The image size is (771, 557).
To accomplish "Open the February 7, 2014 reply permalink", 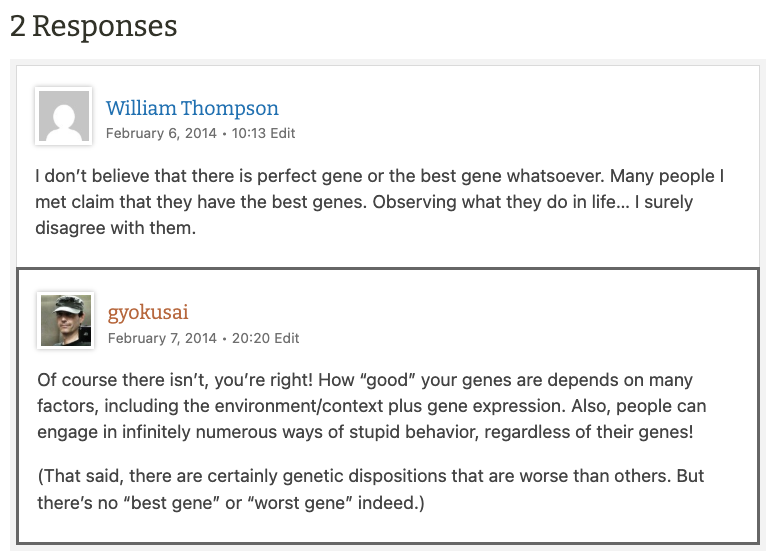I will click(x=162, y=338).
